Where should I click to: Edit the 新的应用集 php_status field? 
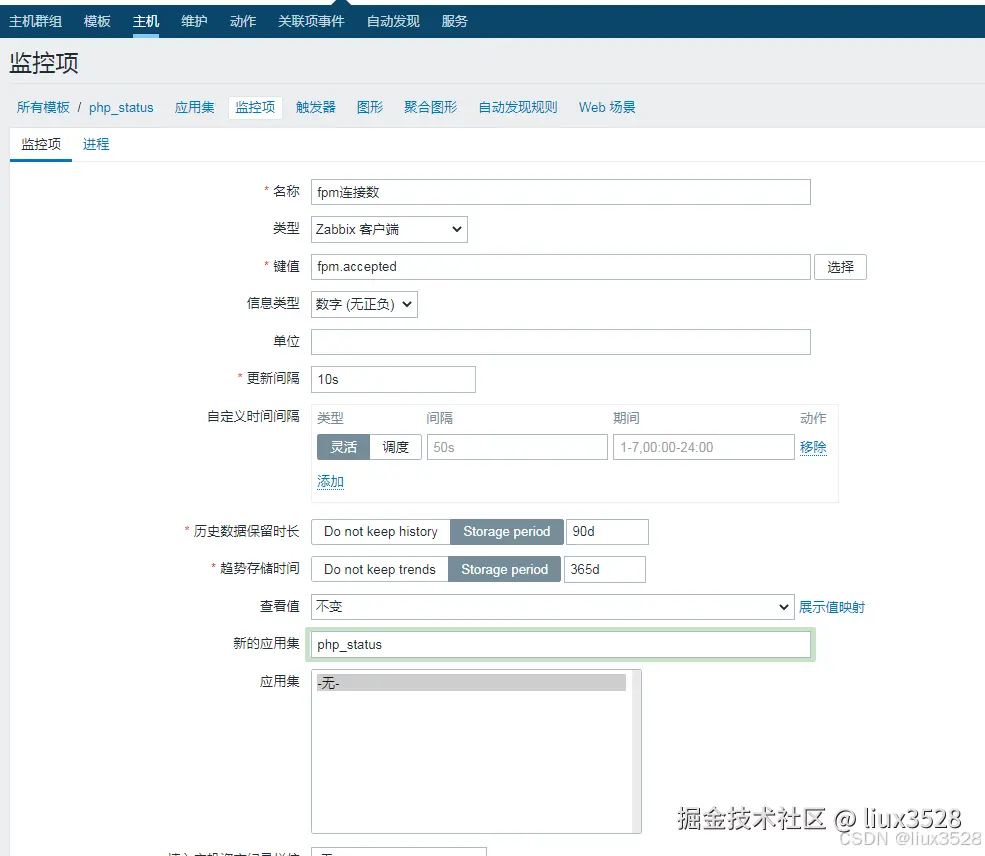[560, 645]
